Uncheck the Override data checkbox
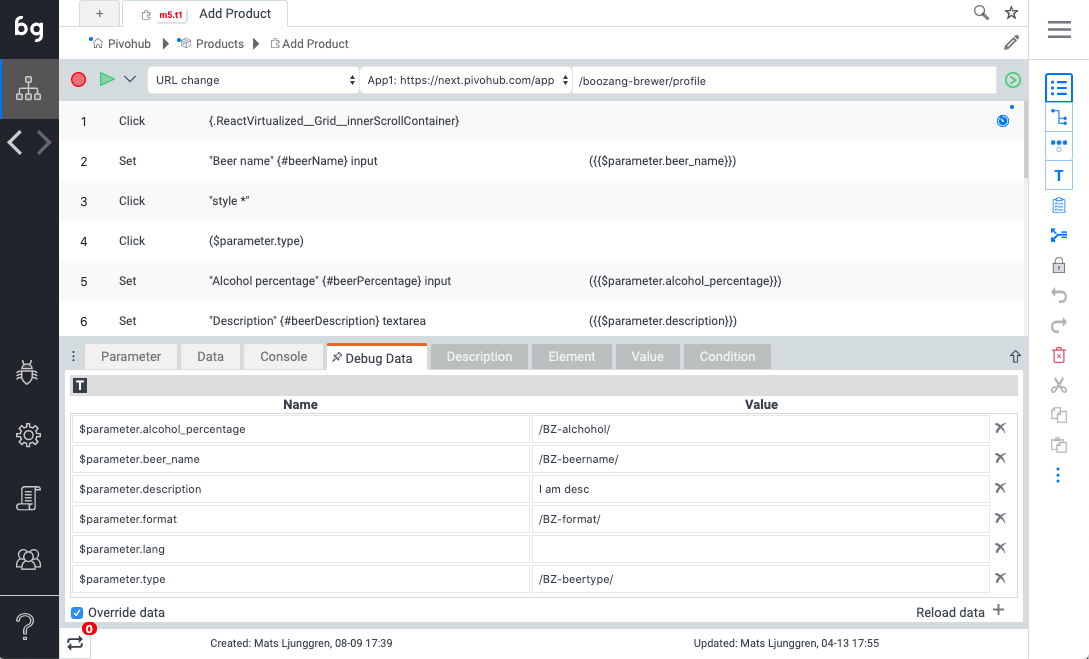The height and width of the screenshot is (659, 1089). pyautogui.click(x=76, y=611)
